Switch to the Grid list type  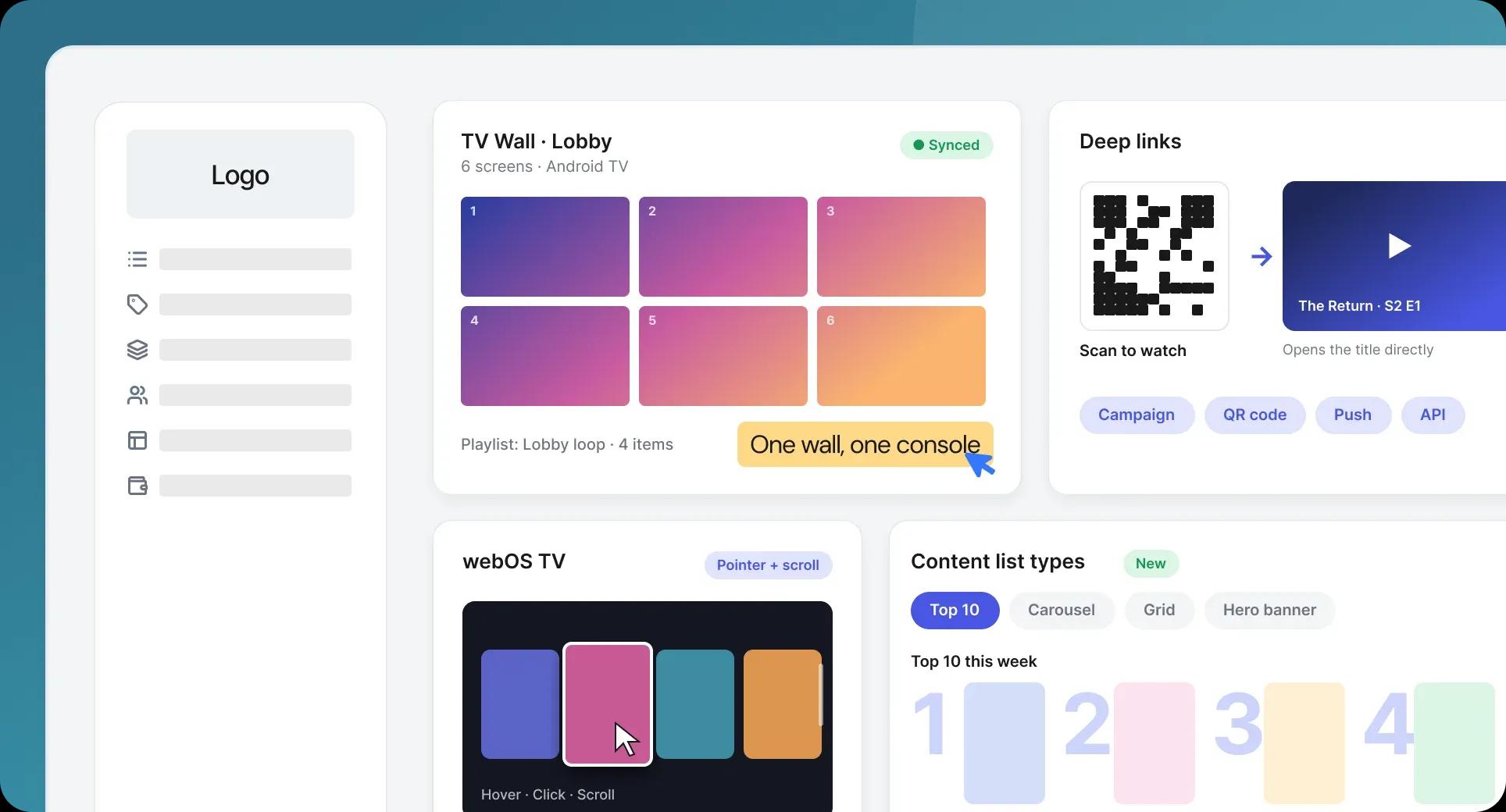[x=1159, y=610]
